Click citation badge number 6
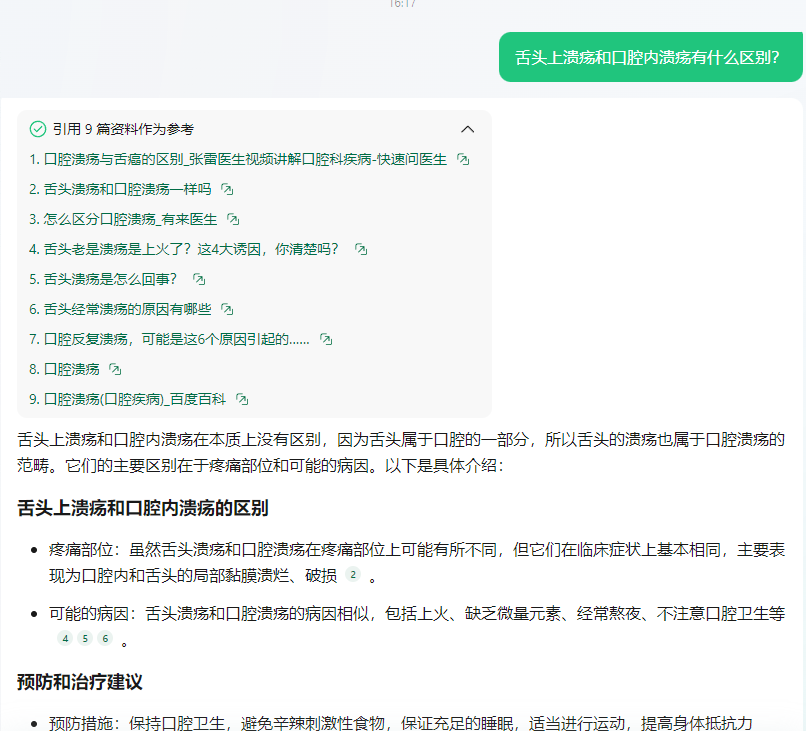This screenshot has width=806, height=731. point(105,638)
